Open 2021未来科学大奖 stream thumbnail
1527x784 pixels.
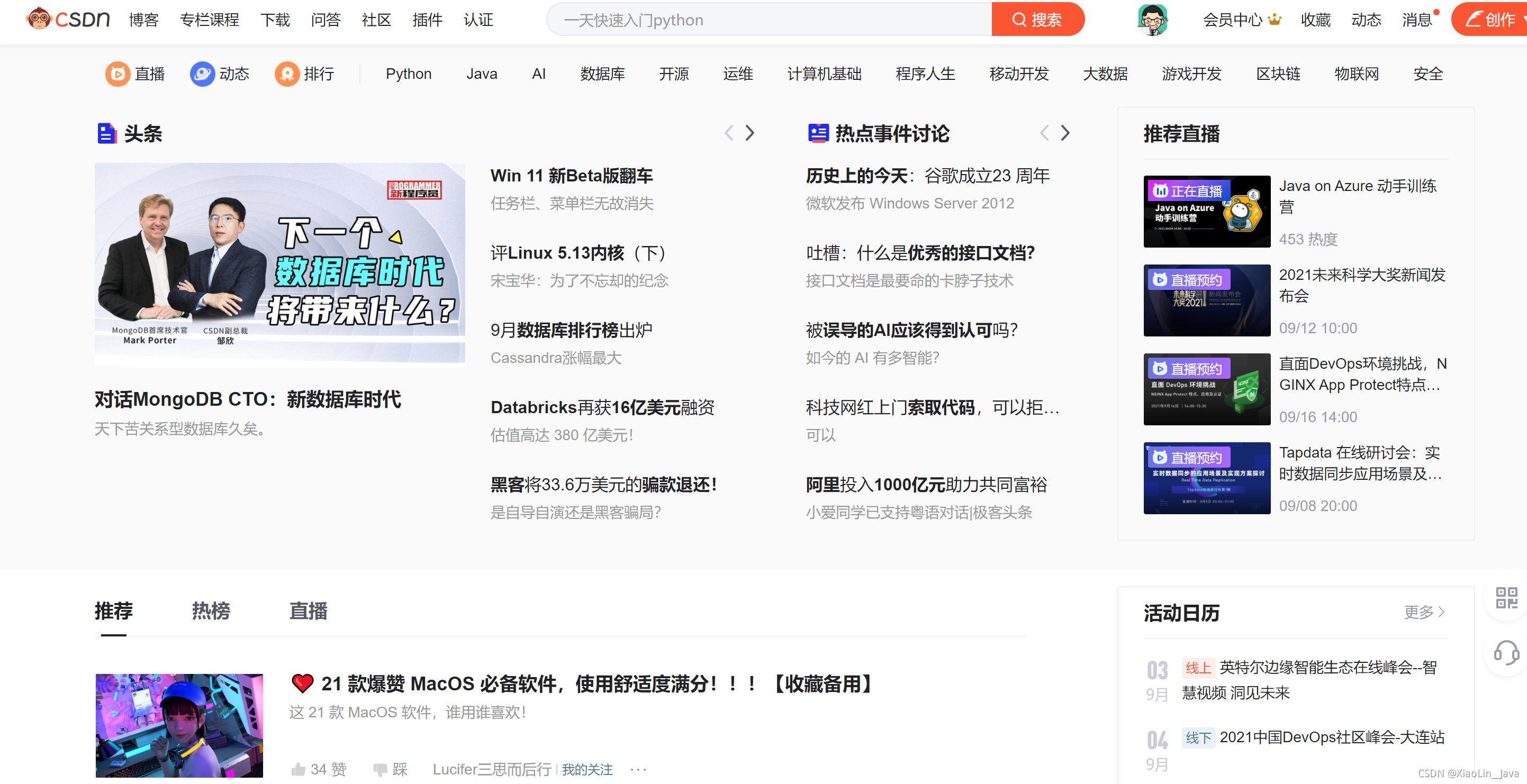[x=1206, y=300]
